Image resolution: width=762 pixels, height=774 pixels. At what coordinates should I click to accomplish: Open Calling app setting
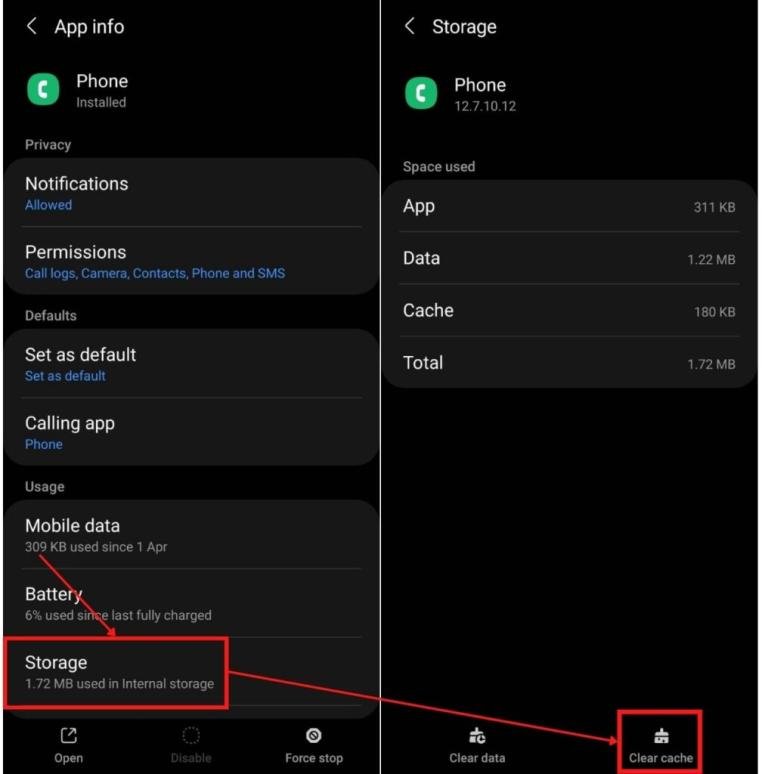(191, 432)
